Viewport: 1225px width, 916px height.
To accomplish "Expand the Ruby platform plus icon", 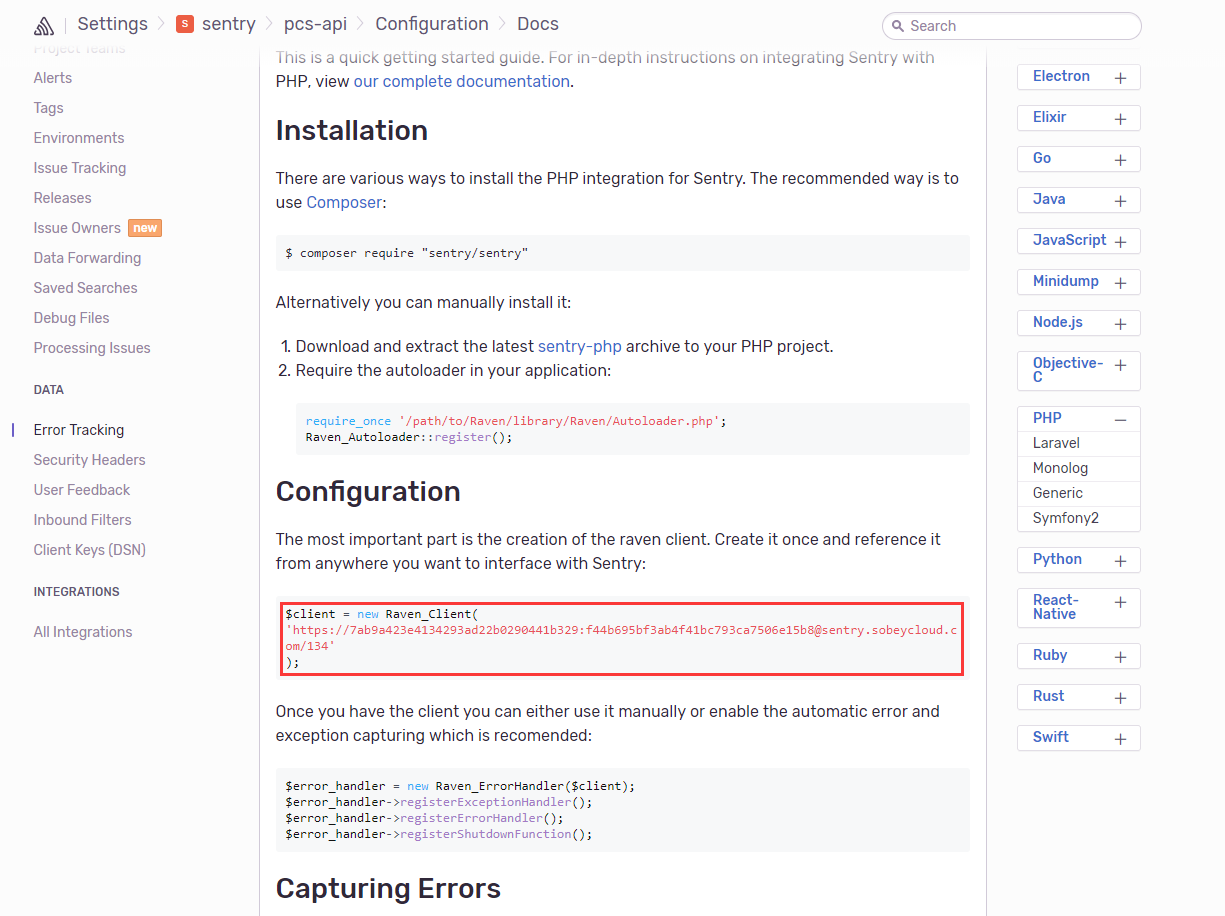I will tap(1120, 657).
